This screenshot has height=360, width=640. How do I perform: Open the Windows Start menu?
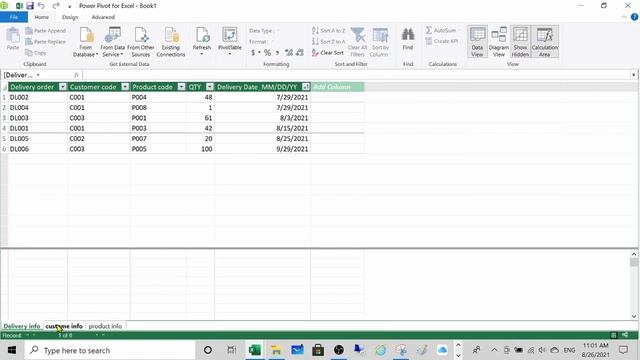(x=12, y=350)
